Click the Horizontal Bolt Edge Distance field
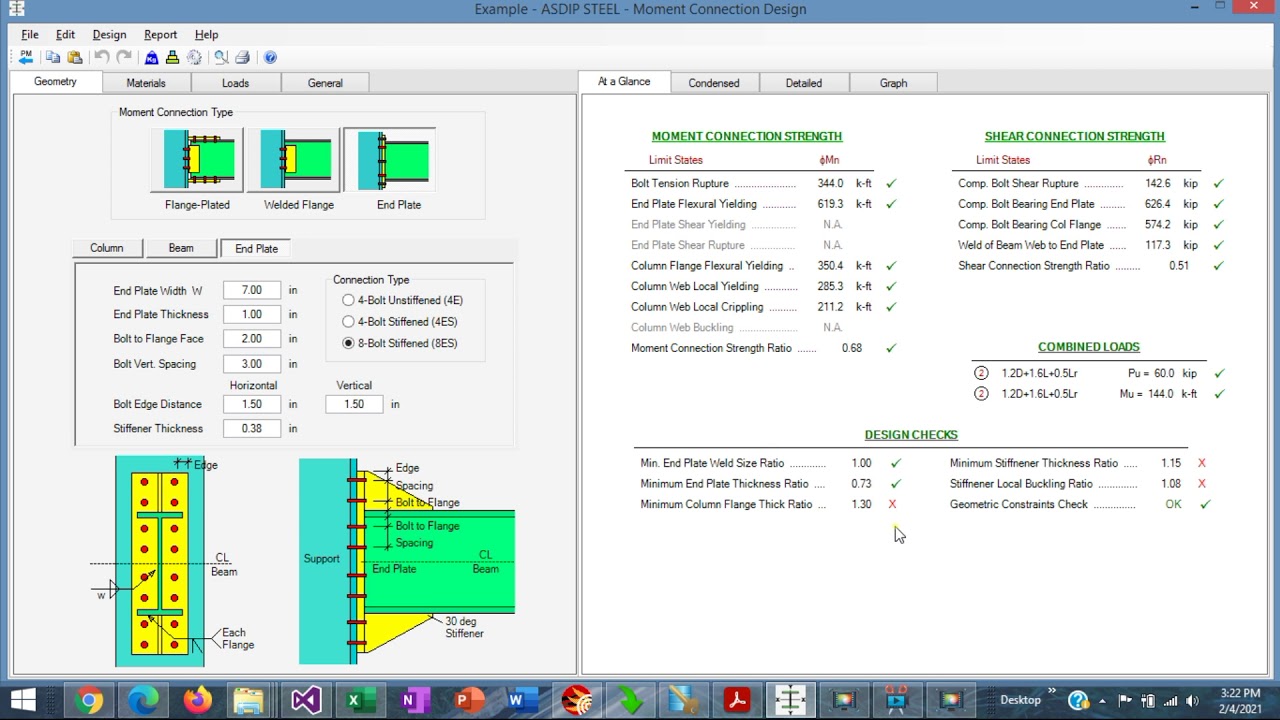 (x=252, y=404)
